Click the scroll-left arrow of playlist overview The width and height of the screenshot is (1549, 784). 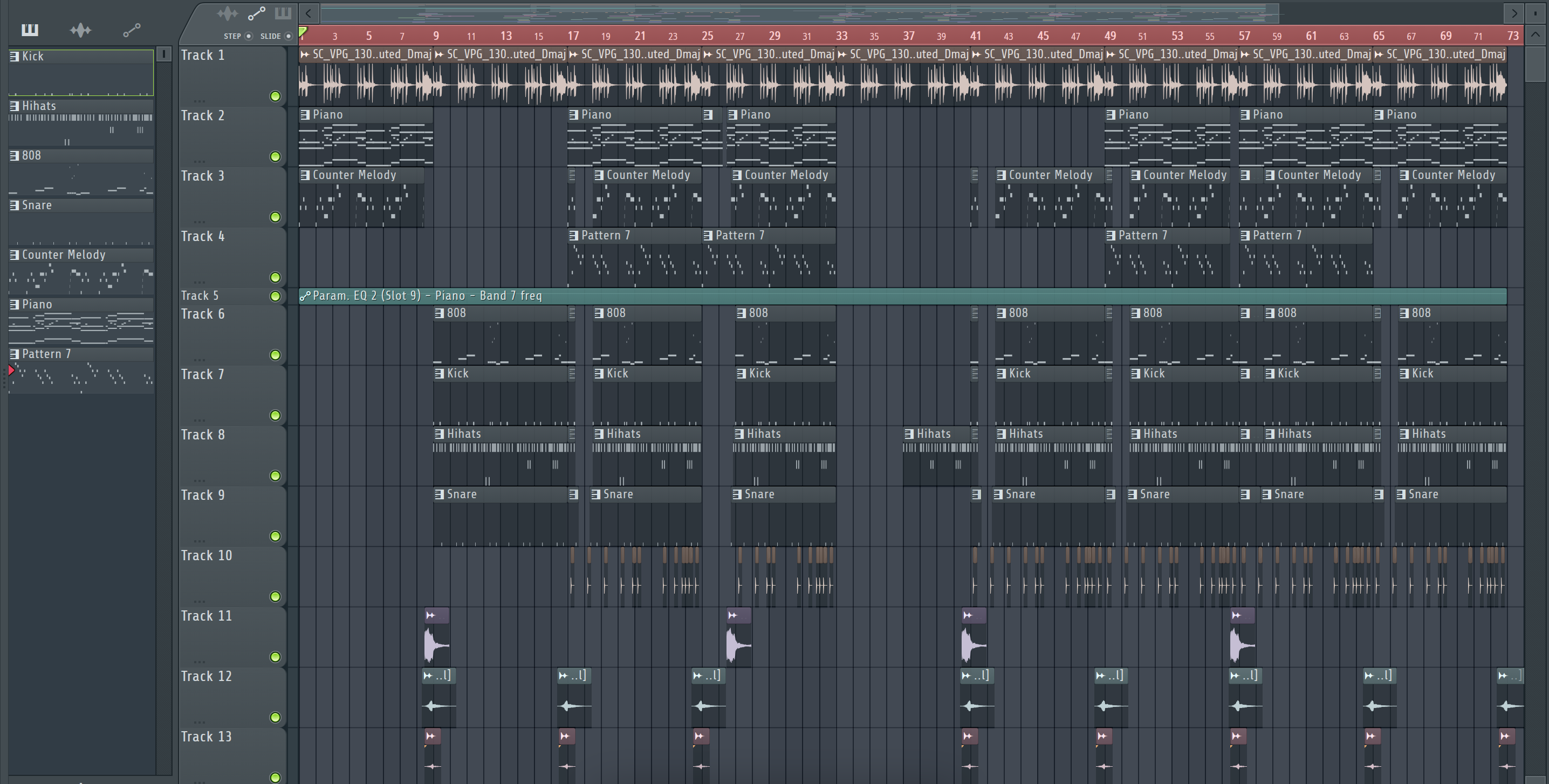pos(309,12)
